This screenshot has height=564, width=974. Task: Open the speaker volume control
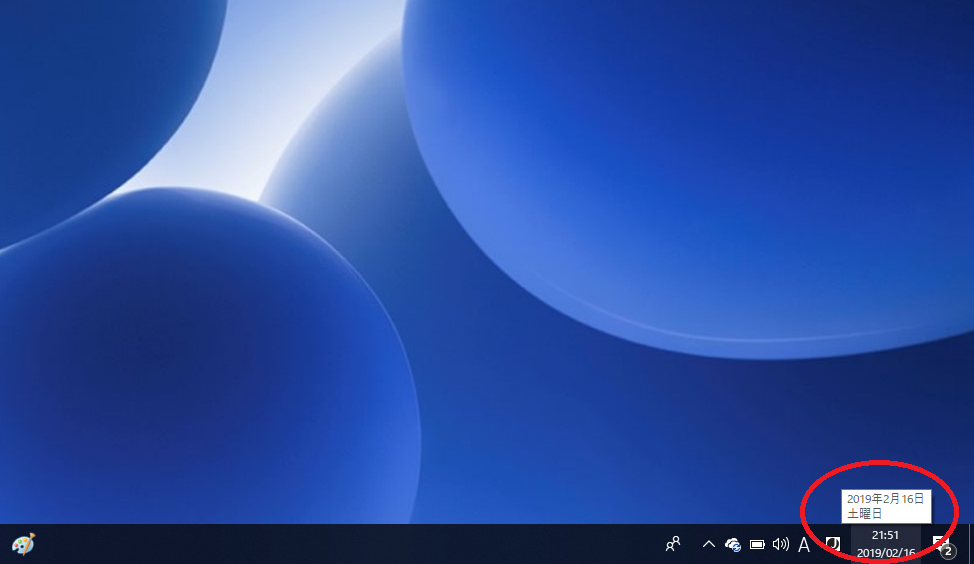(x=781, y=545)
